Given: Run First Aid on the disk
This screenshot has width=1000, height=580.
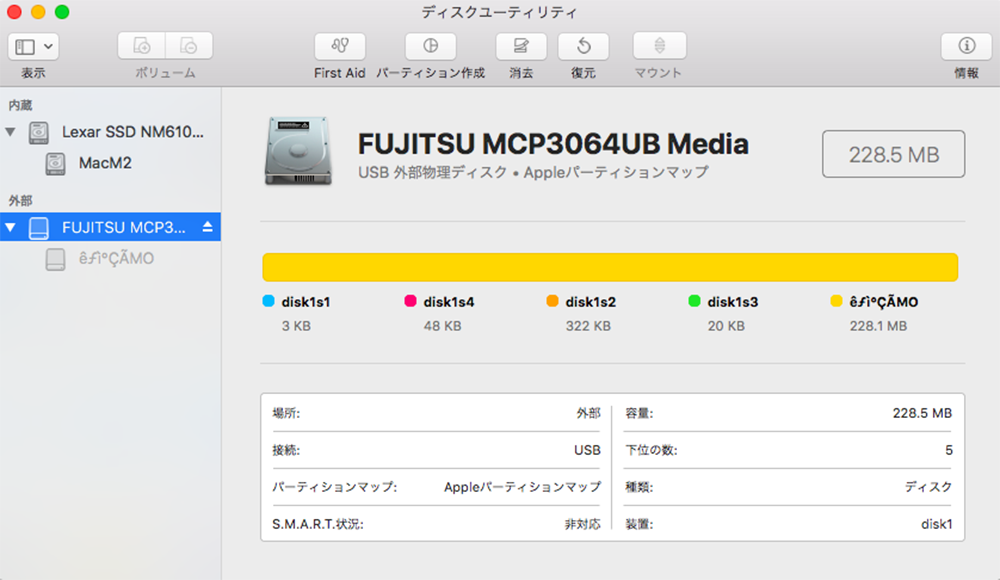Looking at the screenshot, I should (x=340, y=46).
